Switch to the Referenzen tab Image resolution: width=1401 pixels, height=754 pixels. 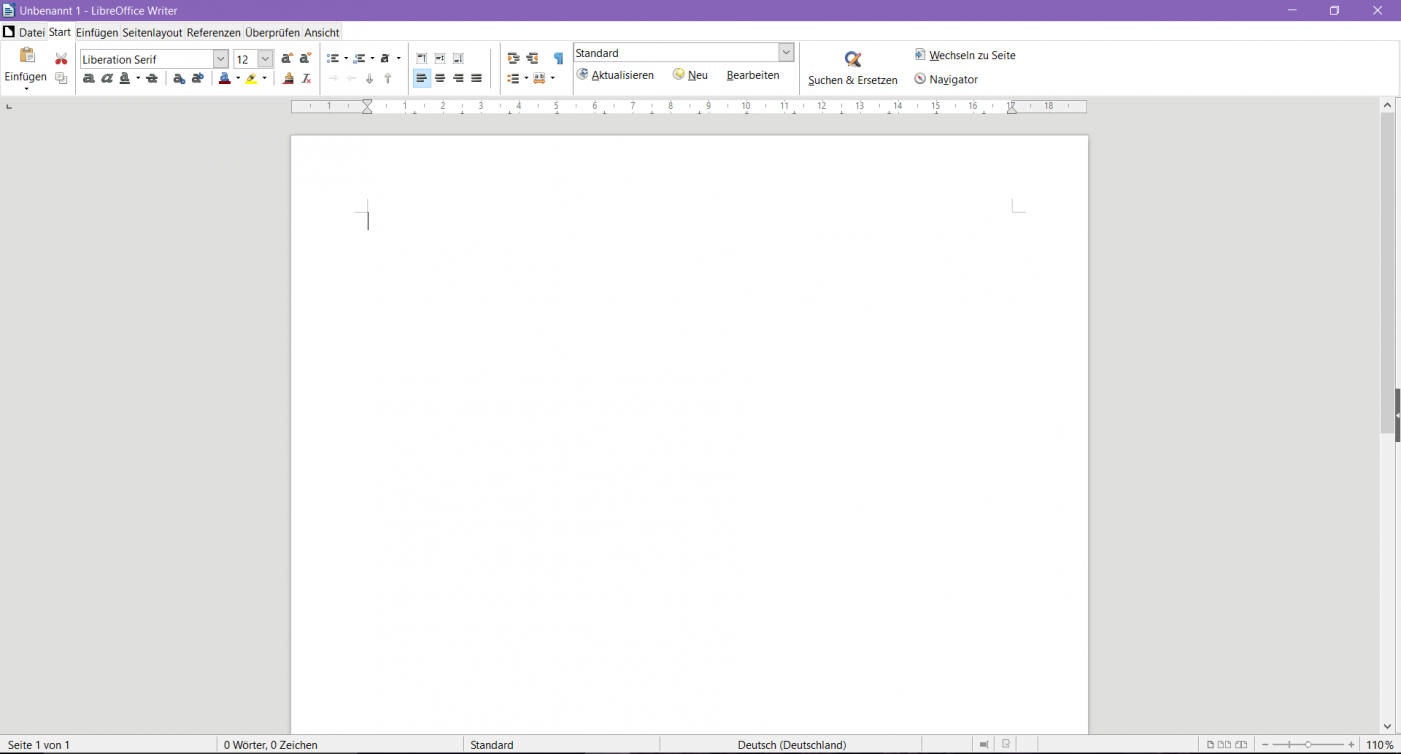click(214, 32)
